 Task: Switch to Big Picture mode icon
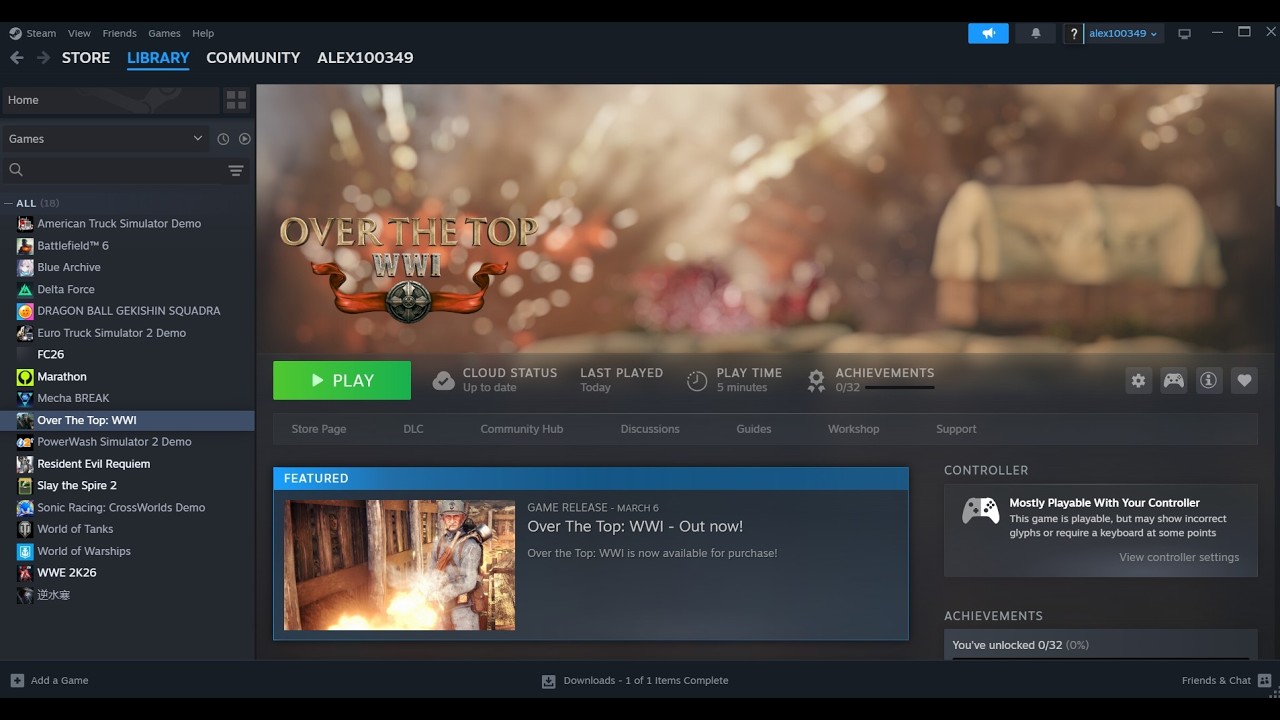click(x=1184, y=34)
